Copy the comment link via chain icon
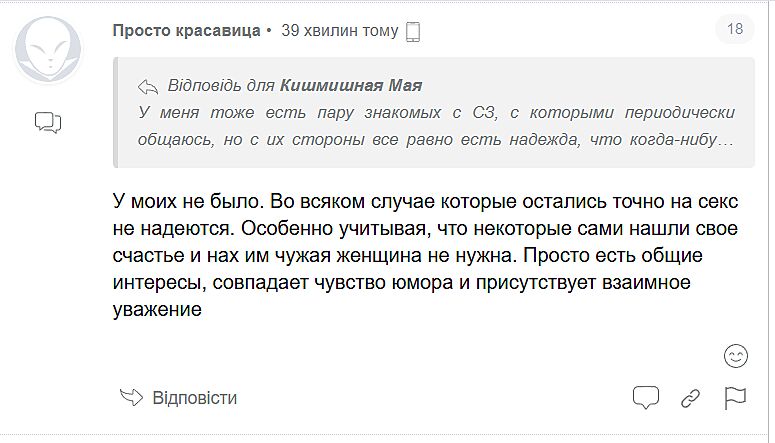The height and width of the screenshot is (443, 775). pos(690,398)
